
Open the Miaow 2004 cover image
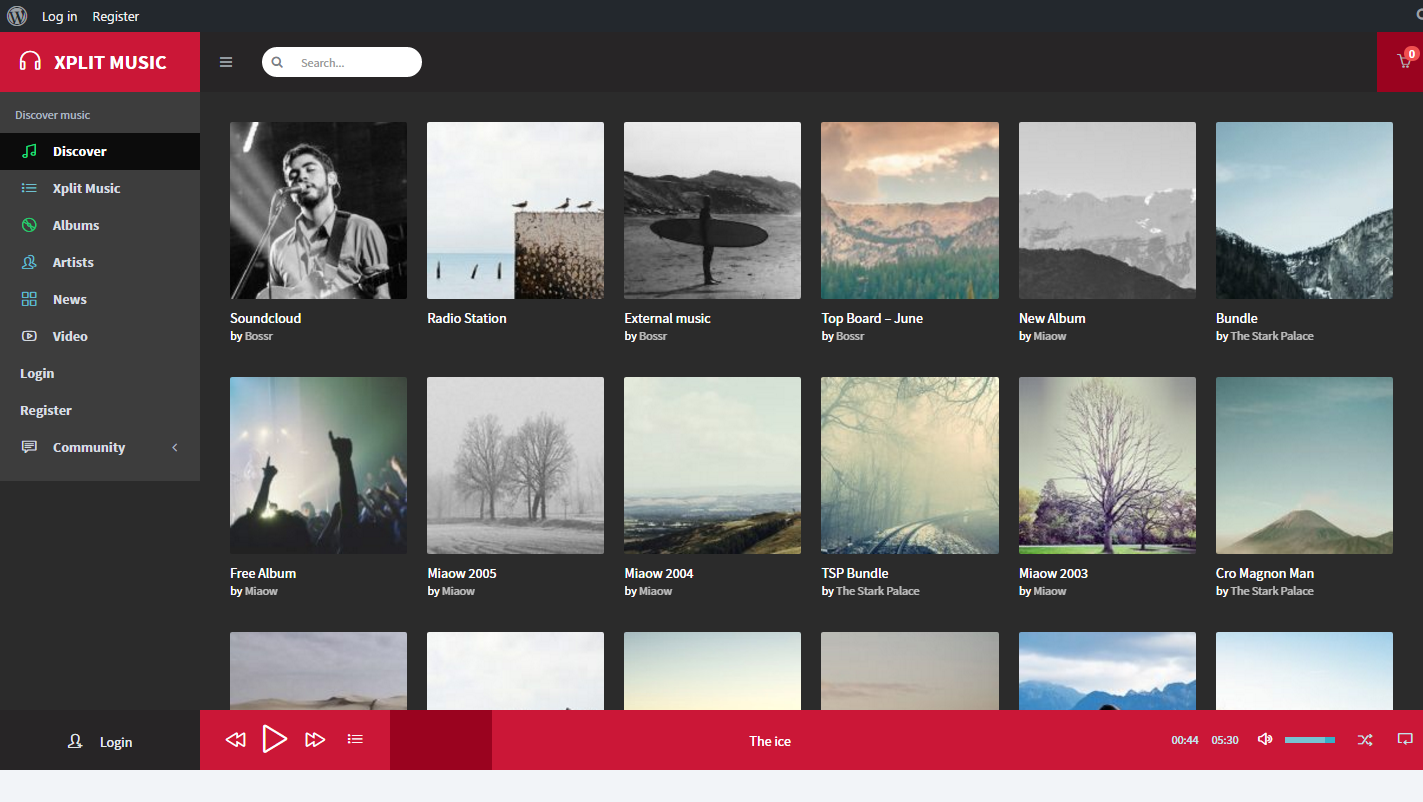pyautogui.click(x=712, y=465)
